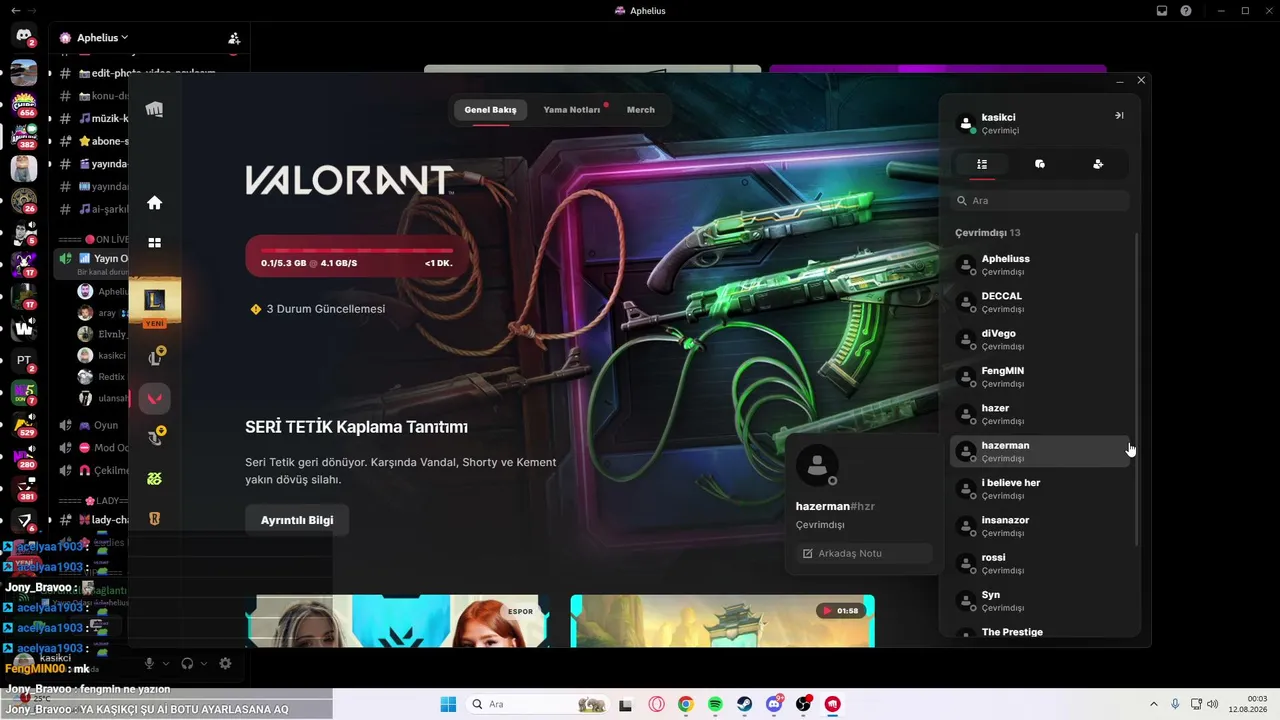
Task: Select the 2XKO game icon
Action: 155,479
